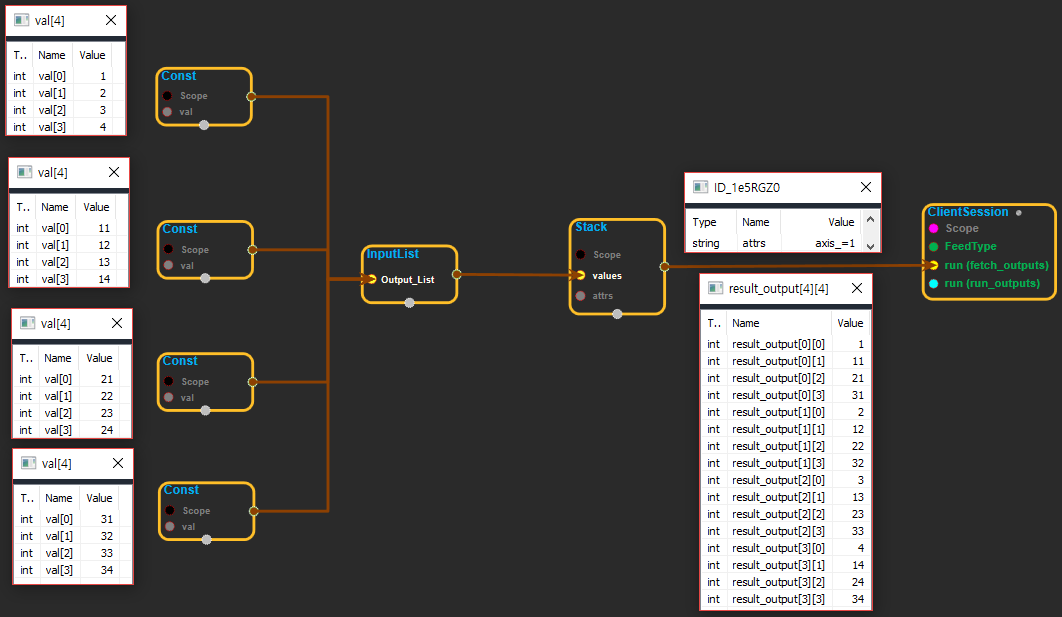
Task: Close the ID_1e5RGZ0 attribute panel
Action: coord(865,187)
